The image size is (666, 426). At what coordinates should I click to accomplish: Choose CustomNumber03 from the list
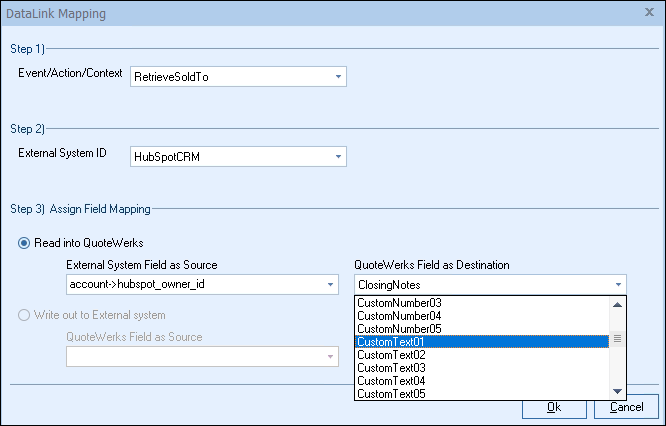[x=399, y=302]
